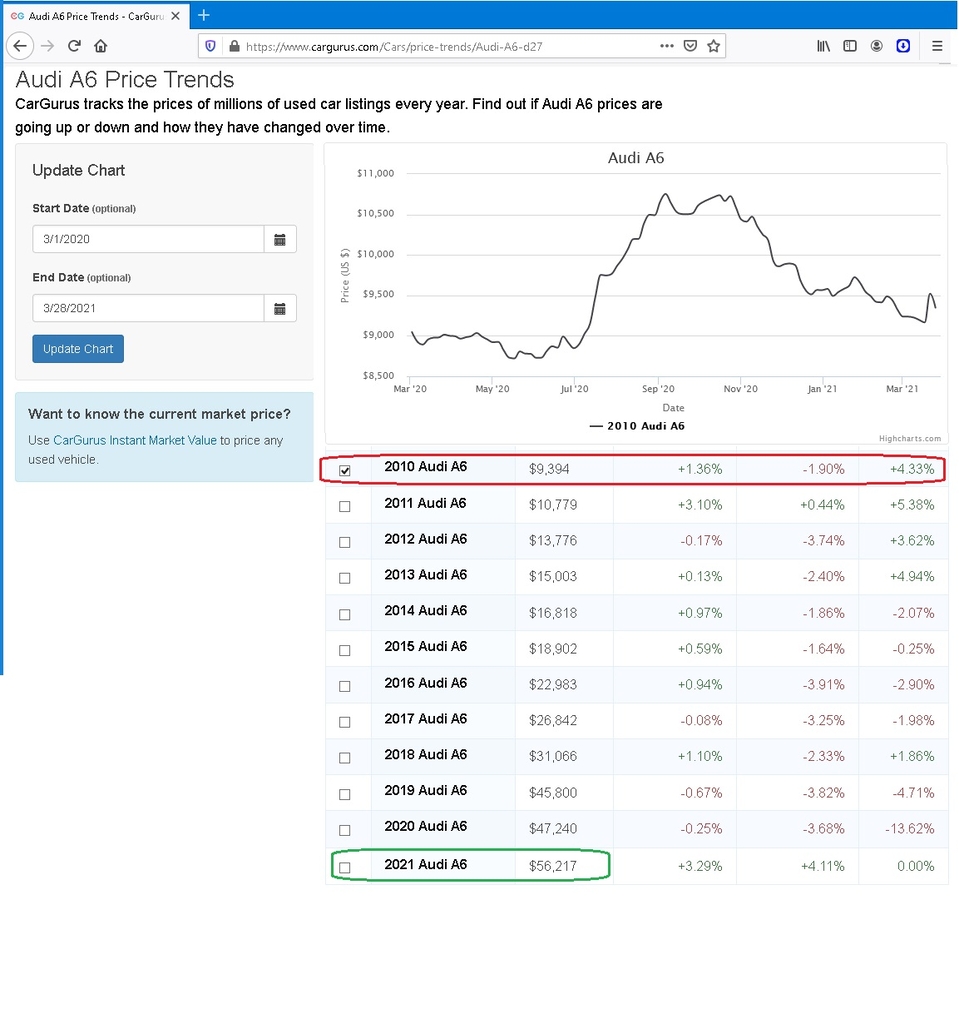The image size is (959, 1024).
Task: Click the blue extension icon in toolbar
Action: tap(903, 46)
